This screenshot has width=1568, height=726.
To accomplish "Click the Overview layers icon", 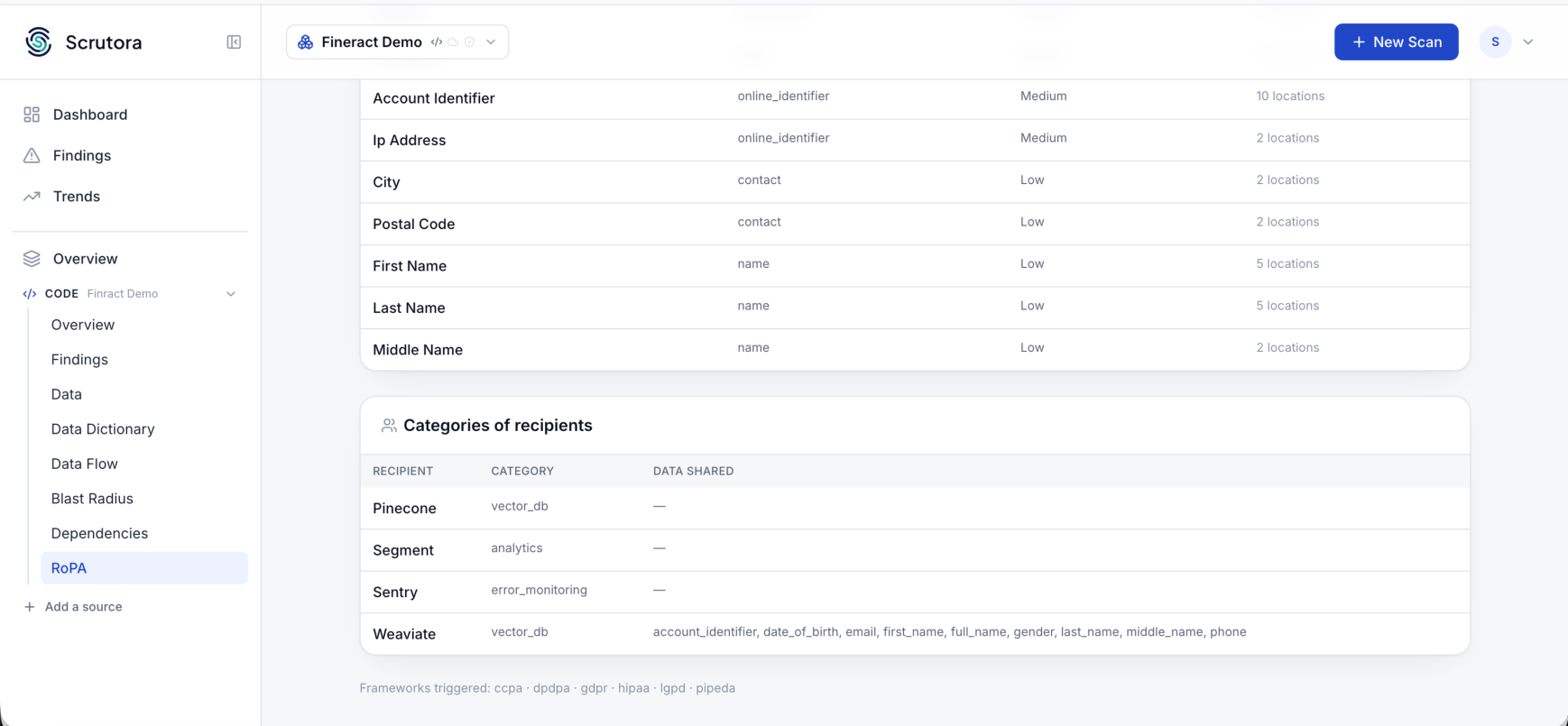I will coord(32,259).
